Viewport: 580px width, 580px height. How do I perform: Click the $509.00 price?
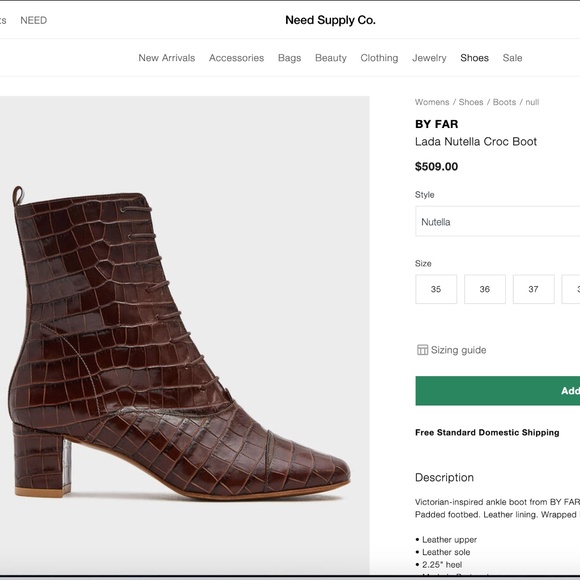point(436,166)
